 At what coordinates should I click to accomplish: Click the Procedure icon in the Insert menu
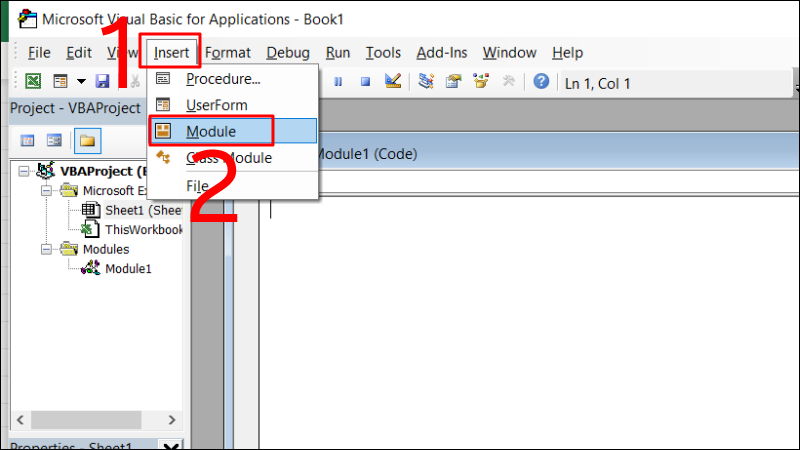click(x=163, y=79)
